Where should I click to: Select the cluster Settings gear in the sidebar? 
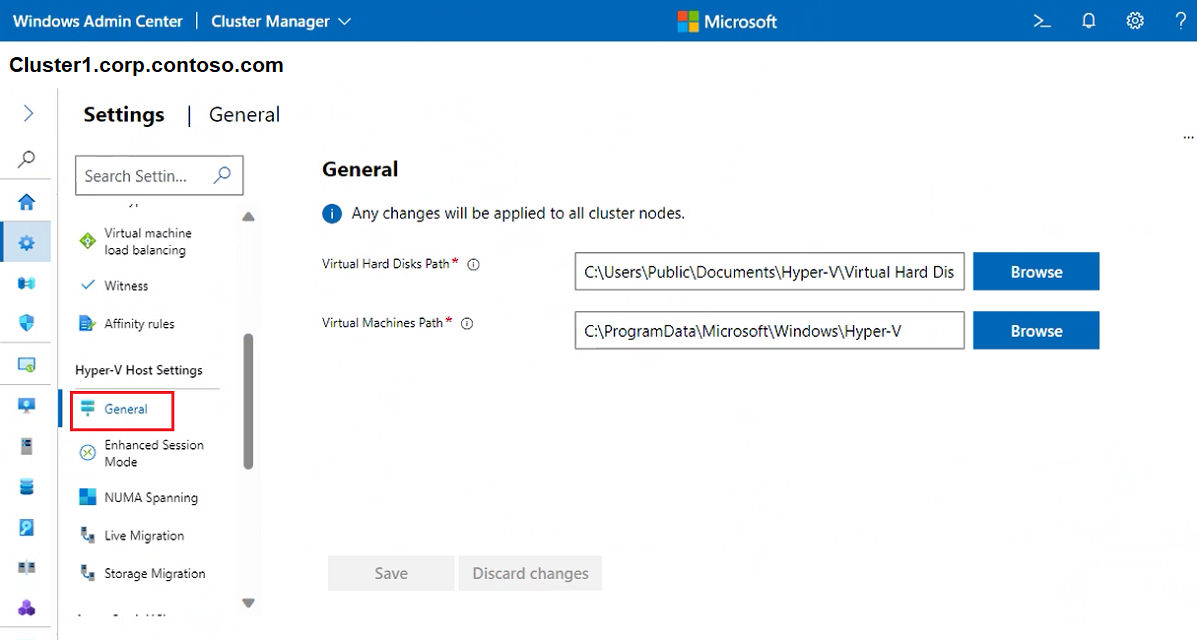tap(26, 241)
